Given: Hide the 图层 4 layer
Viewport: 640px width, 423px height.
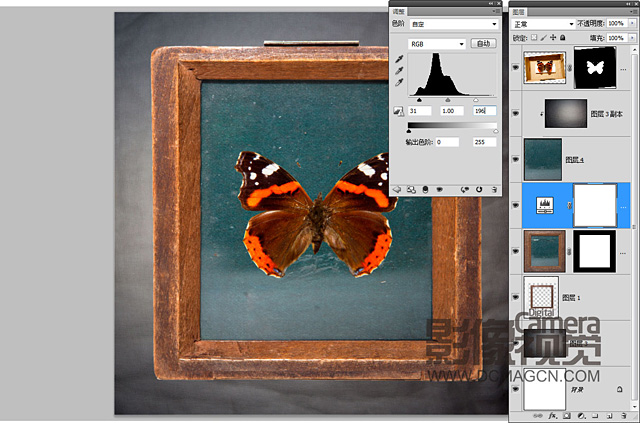Looking at the screenshot, I should pos(516,159).
